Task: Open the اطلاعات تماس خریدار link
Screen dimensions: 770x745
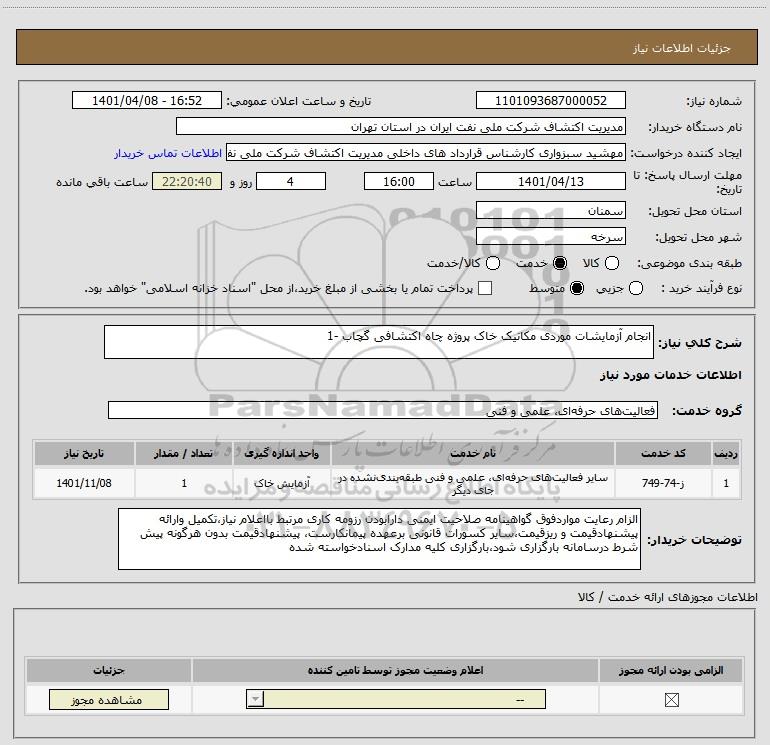Action: [x=168, y=153]
